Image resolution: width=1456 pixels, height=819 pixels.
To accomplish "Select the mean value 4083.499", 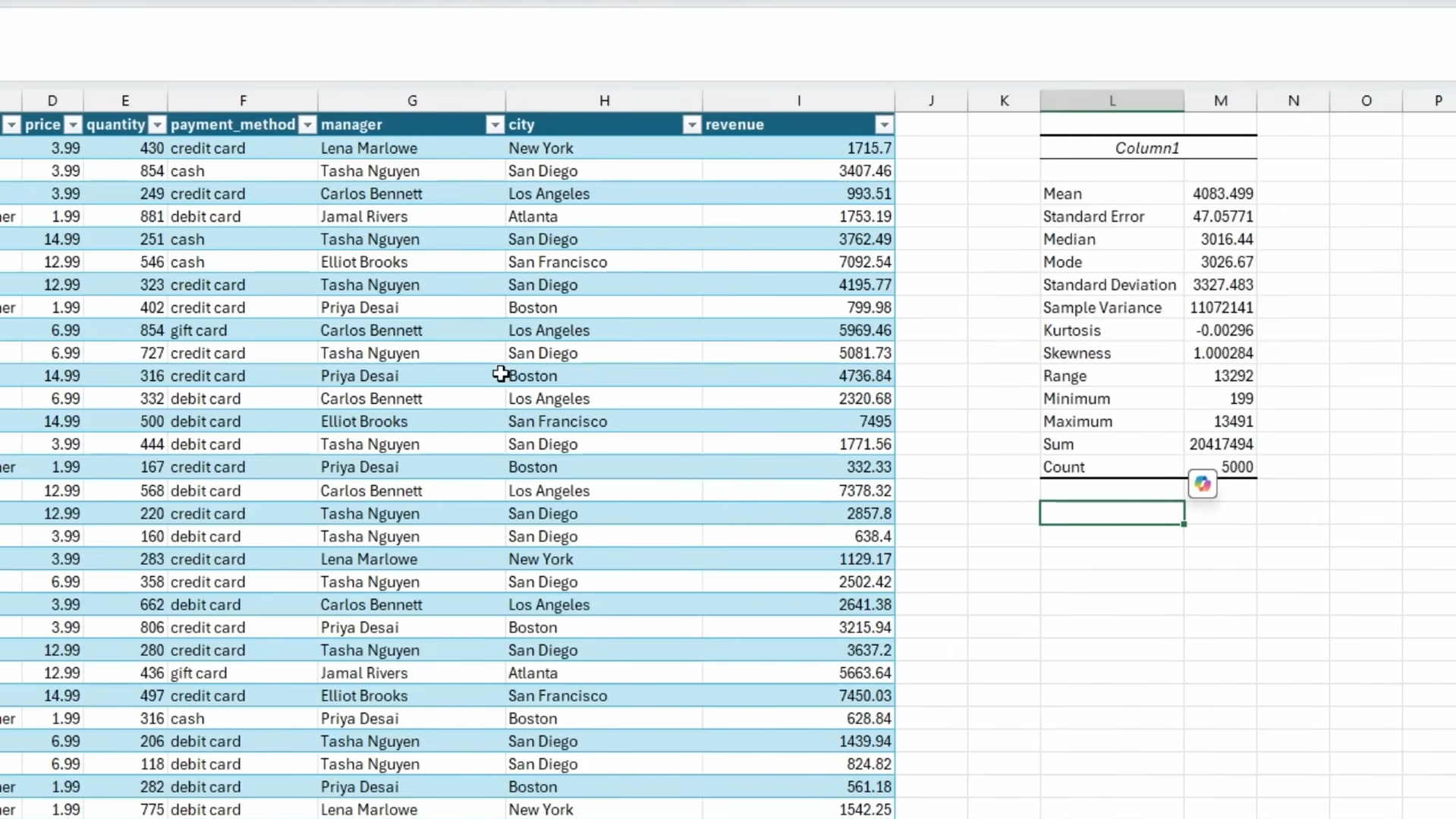I will coord(1221,194).
